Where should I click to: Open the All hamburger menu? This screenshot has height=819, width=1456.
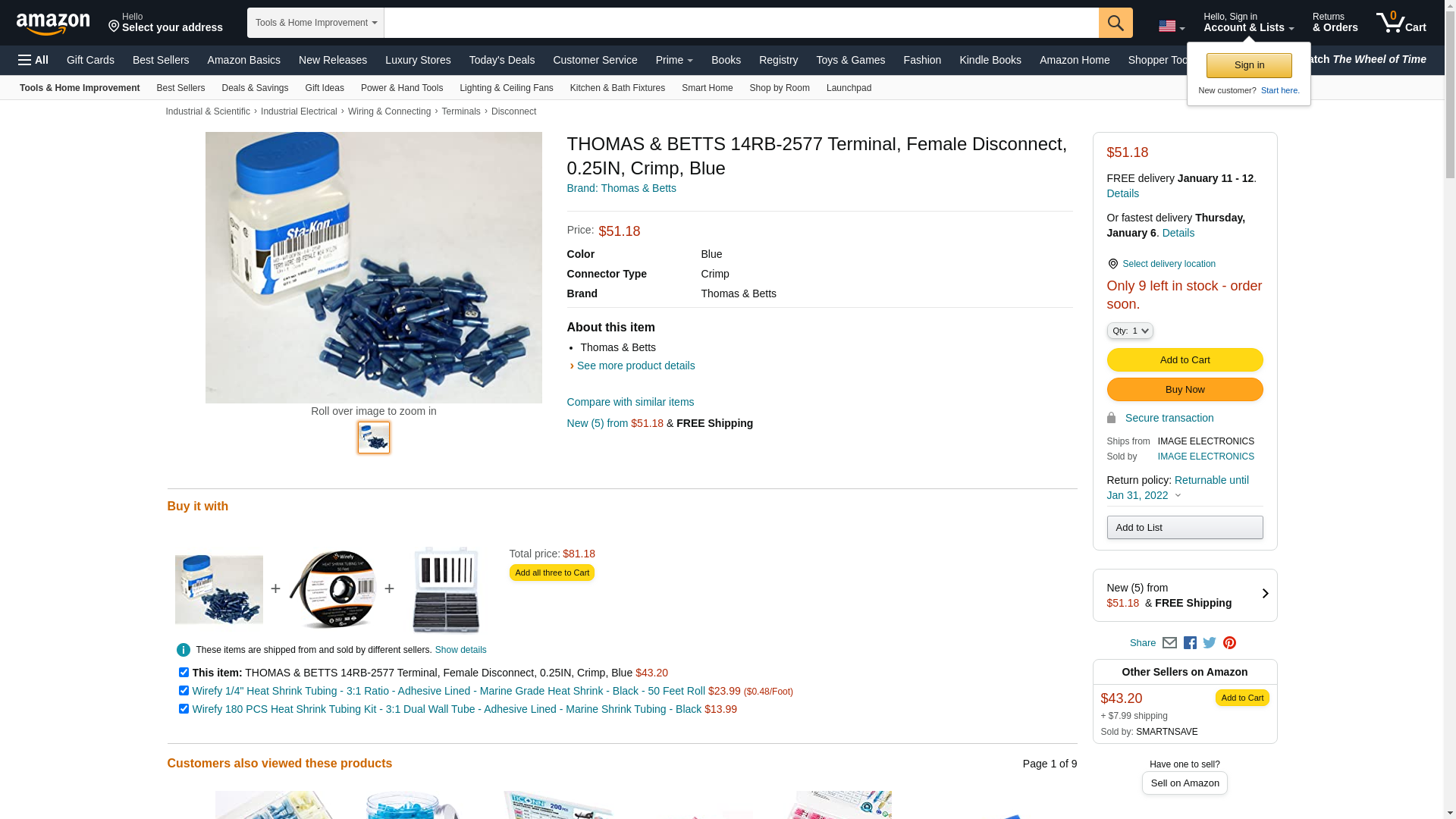pos(33,60)
